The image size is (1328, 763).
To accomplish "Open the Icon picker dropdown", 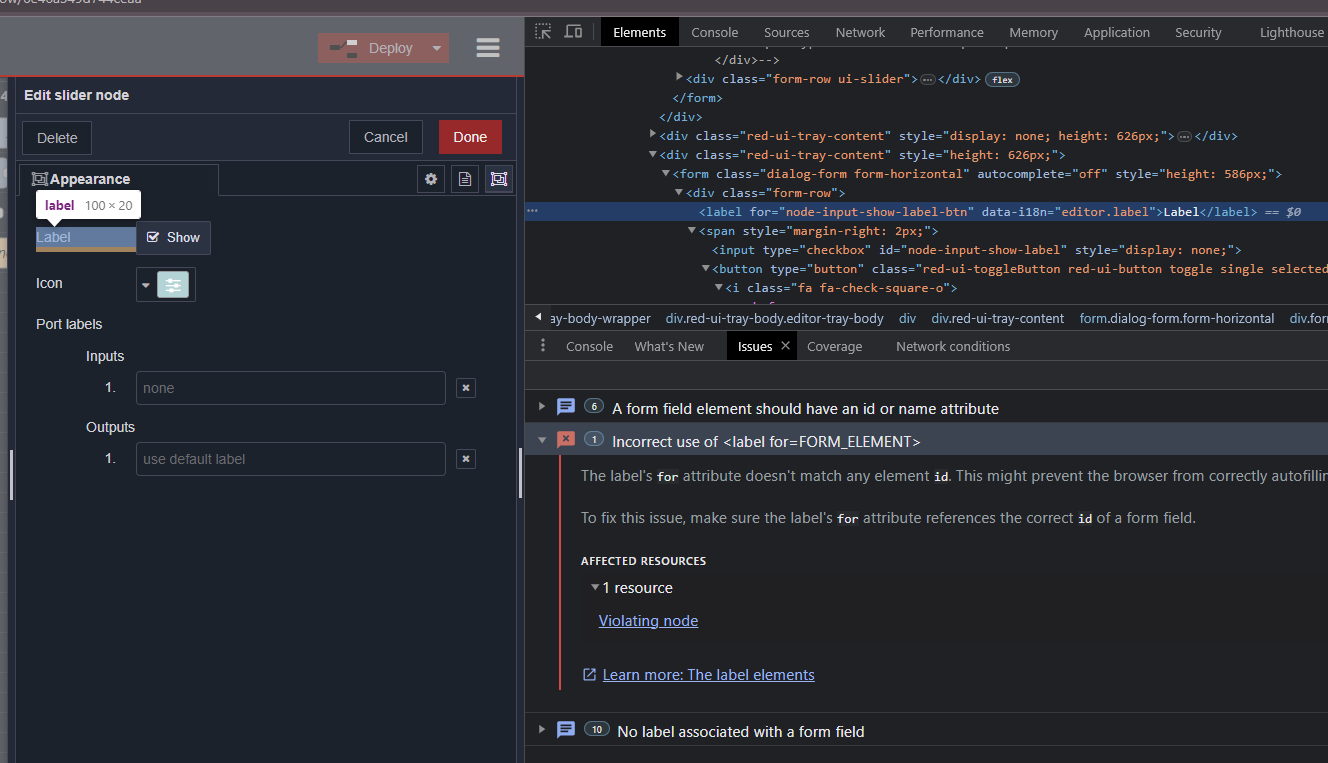I will click(x=146, y=285).
